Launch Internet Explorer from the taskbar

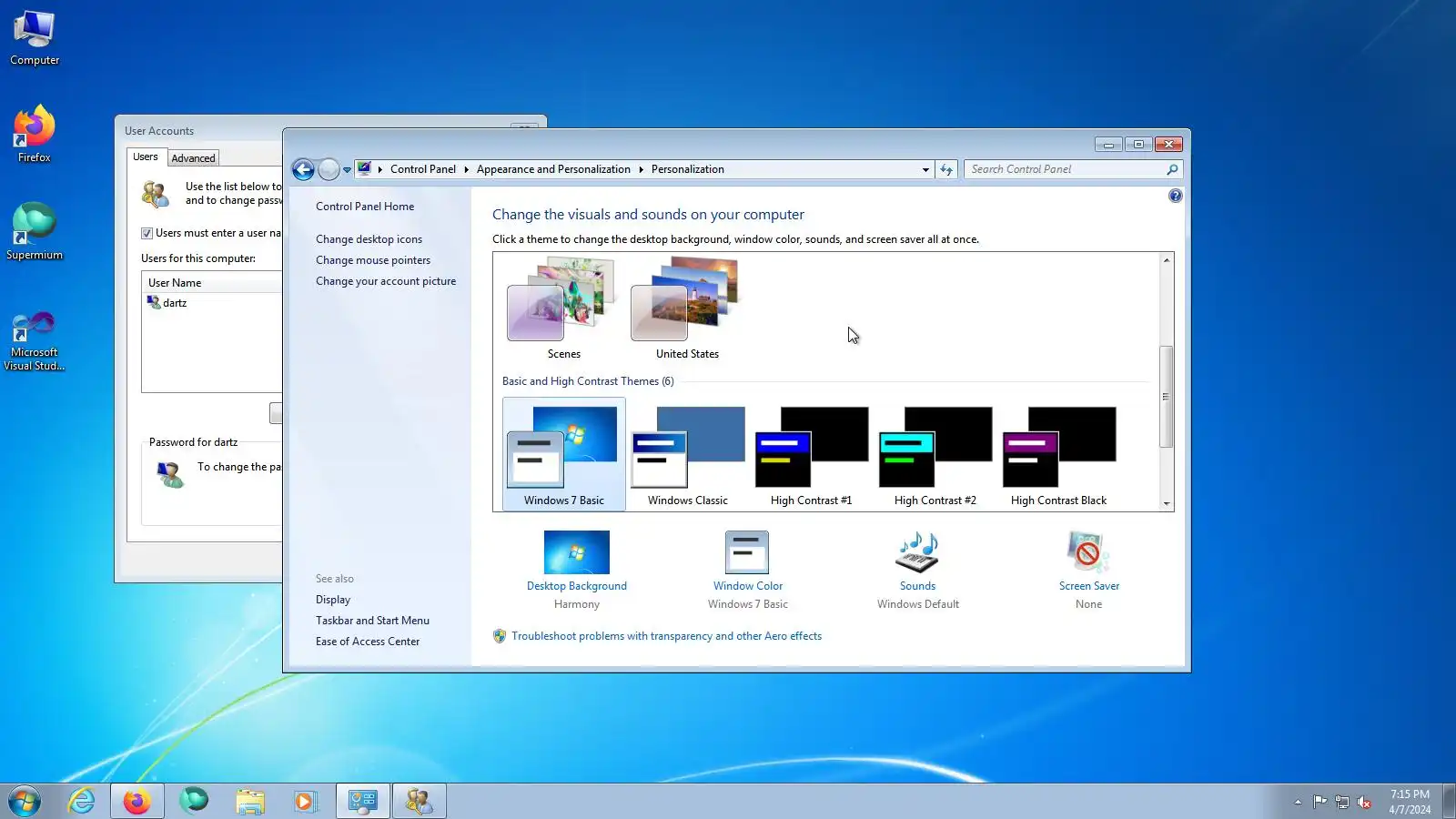click(x=82, y=801)
